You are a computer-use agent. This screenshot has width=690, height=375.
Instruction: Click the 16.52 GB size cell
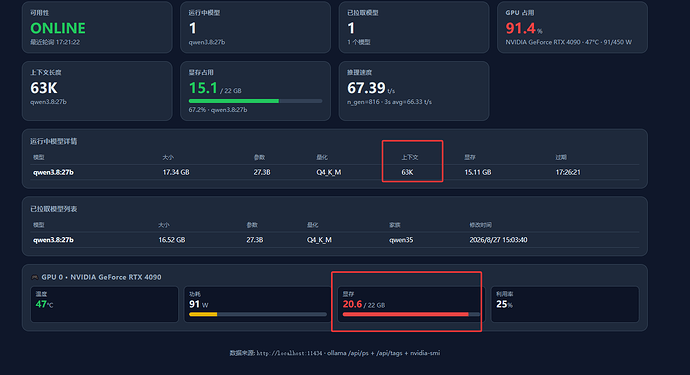172,240
